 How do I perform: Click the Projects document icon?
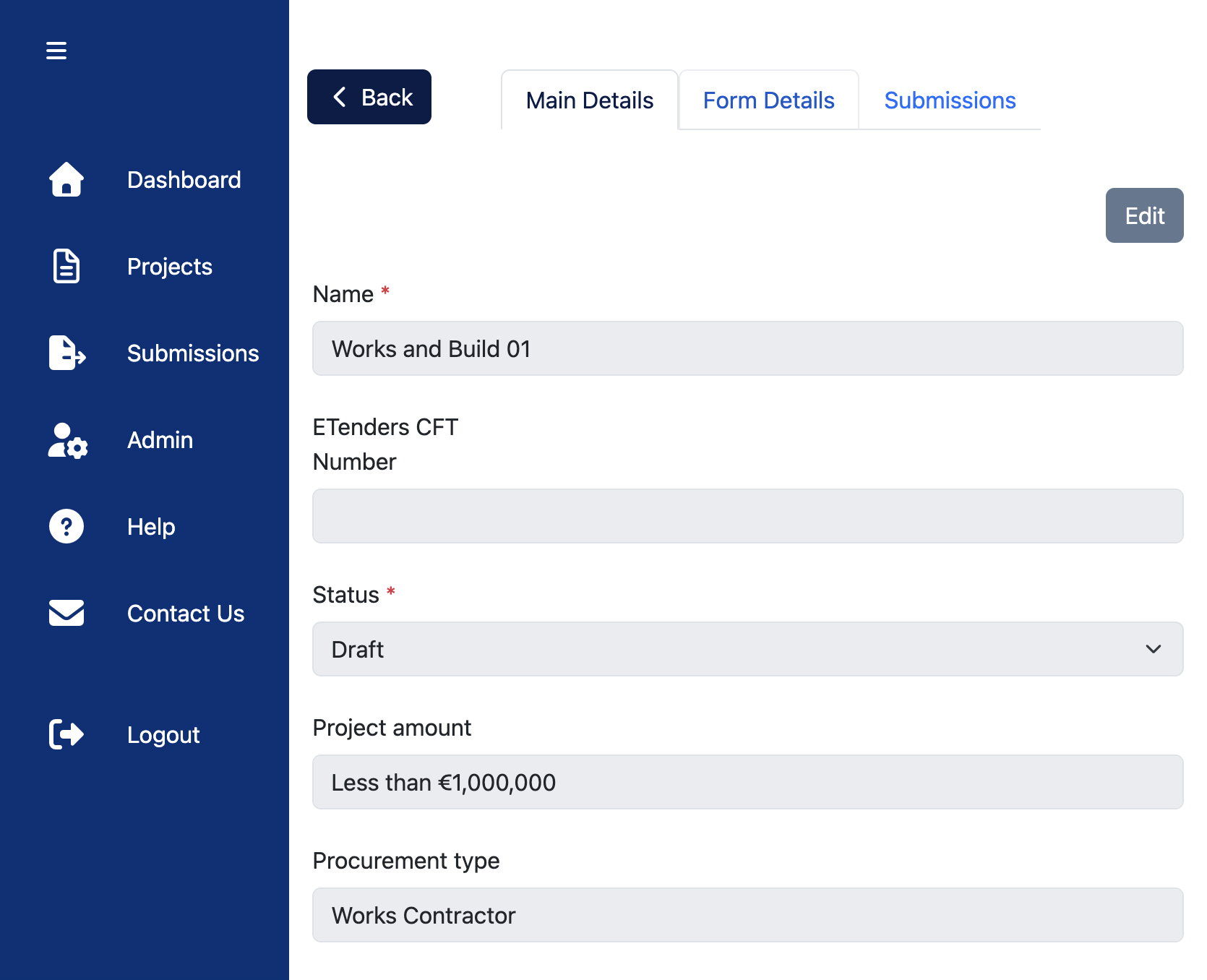(x=66, y=266)
